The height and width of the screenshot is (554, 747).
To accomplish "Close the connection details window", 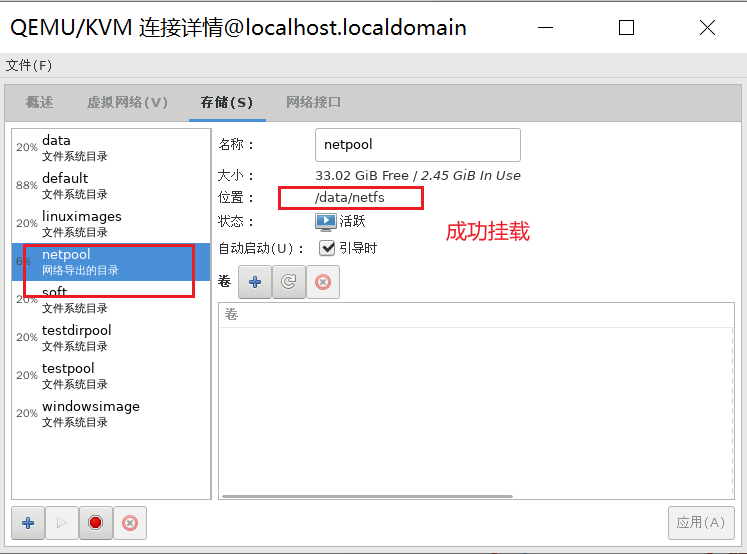I will (707, 28).
